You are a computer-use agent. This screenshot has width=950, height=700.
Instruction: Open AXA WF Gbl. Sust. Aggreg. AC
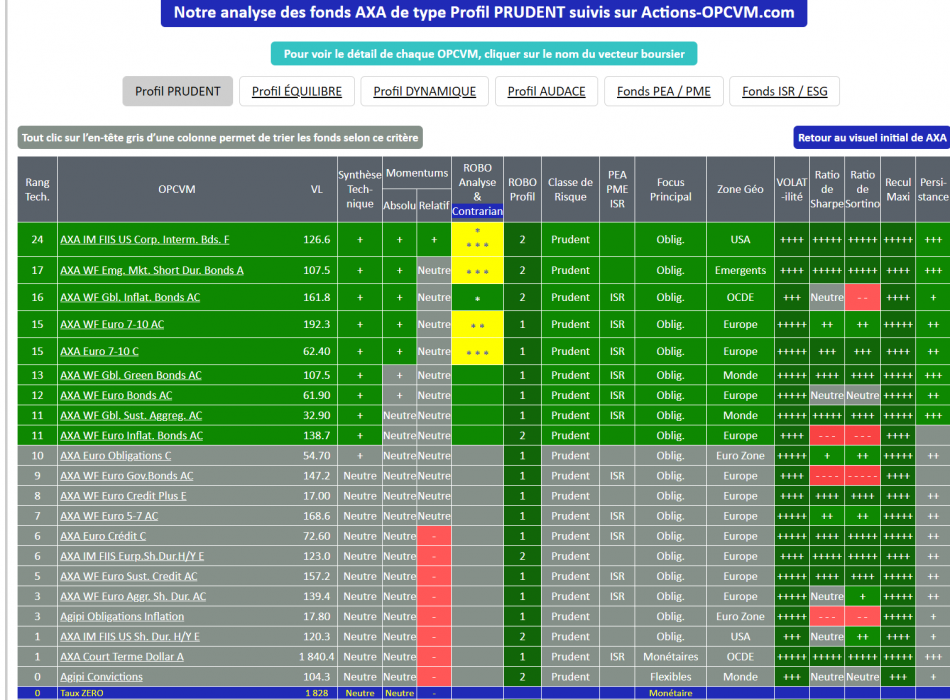click(x=131, y=415)
